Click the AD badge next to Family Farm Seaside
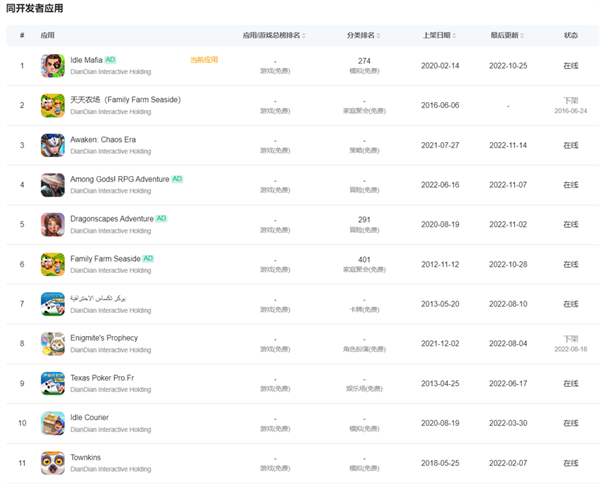Screen dimensions: 600x484 148,258
